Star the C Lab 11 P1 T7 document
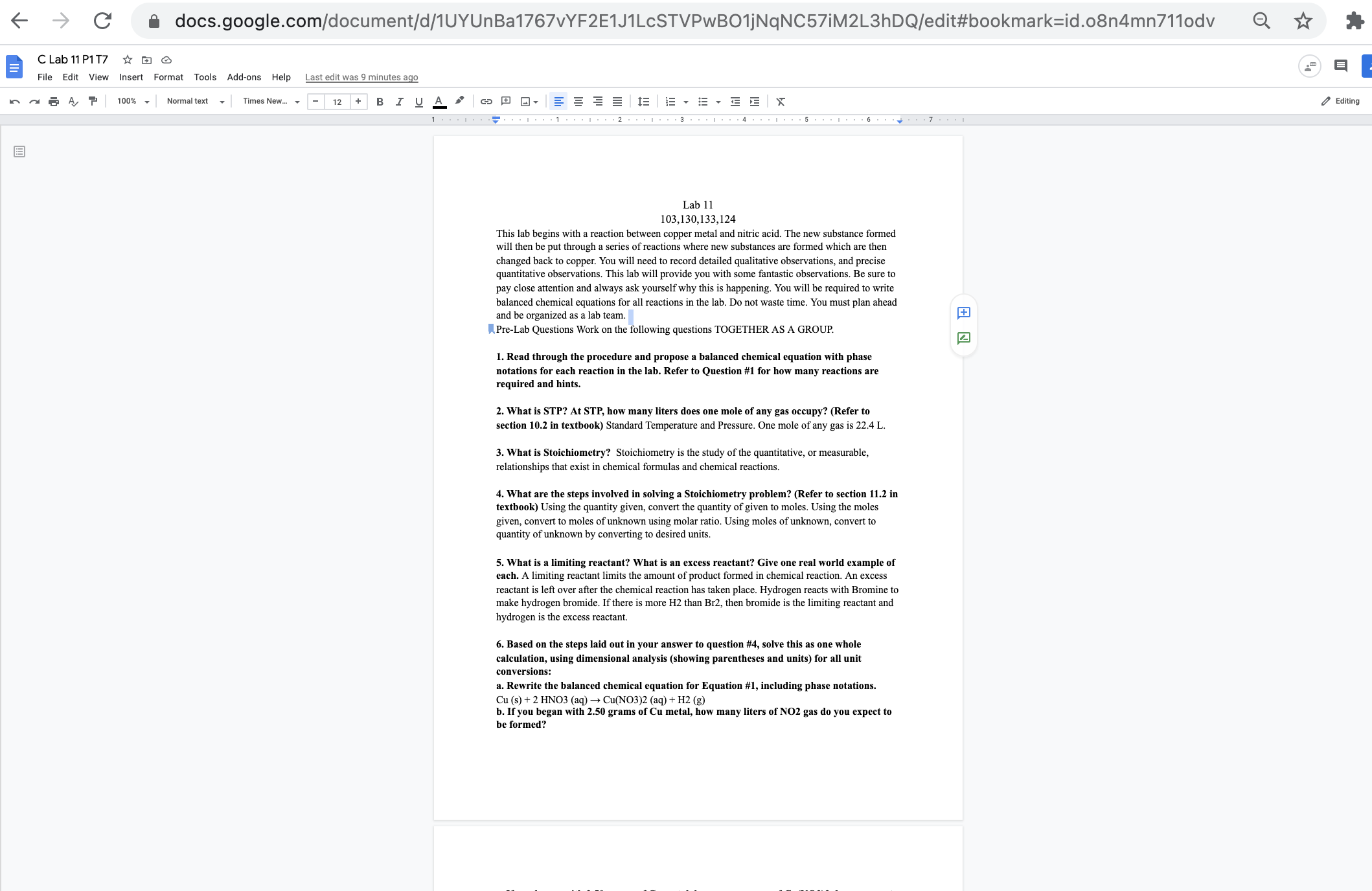This screenshot has width=1372, height=891. (128, 60)
